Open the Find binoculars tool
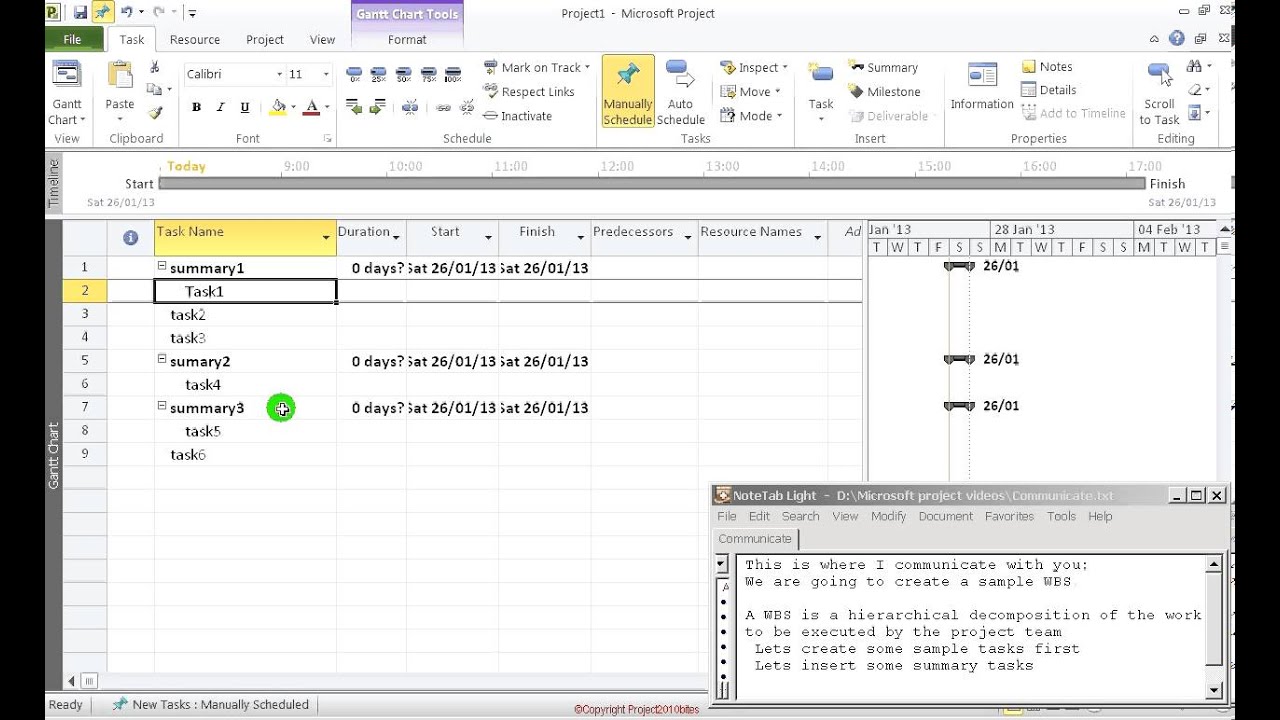This screenshot has height=720, width=1280. 1194,66
